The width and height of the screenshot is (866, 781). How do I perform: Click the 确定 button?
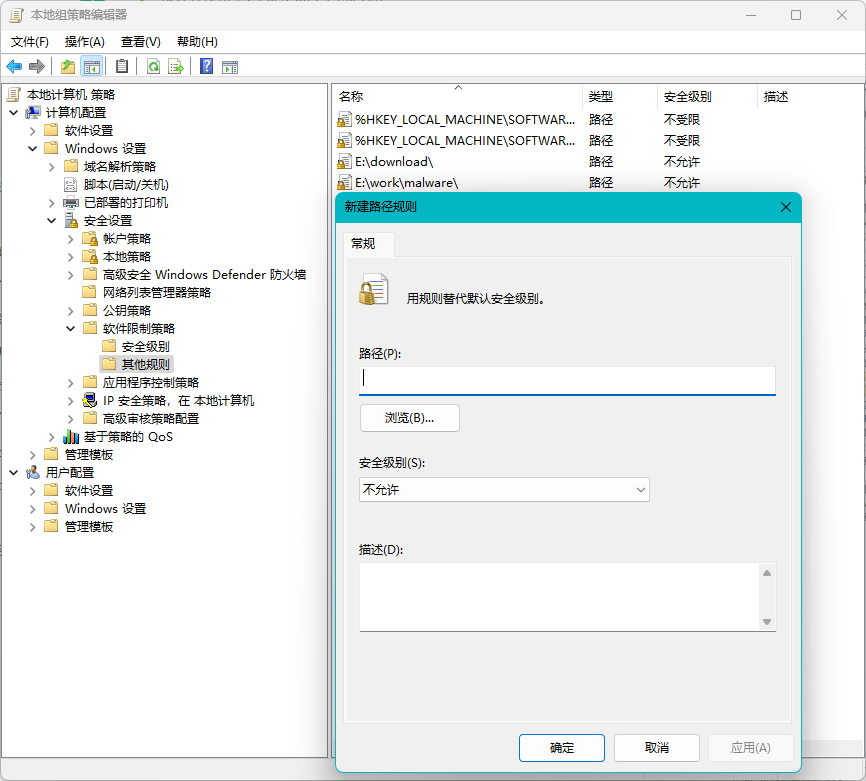562,748
